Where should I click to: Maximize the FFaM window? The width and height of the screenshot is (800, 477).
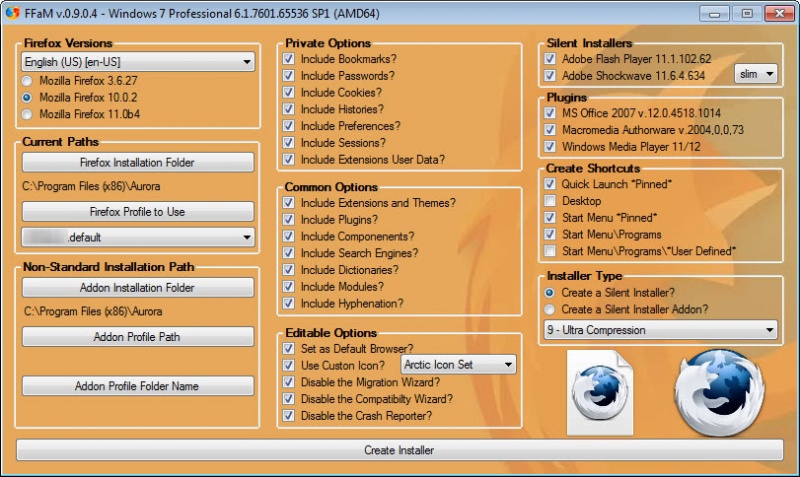point(747,13)
